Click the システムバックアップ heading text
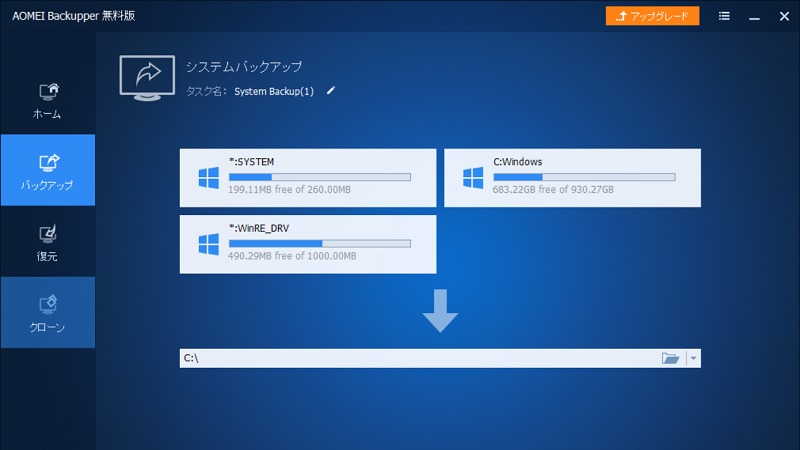This screenshot has width=800, height=450. pos(244,67)
